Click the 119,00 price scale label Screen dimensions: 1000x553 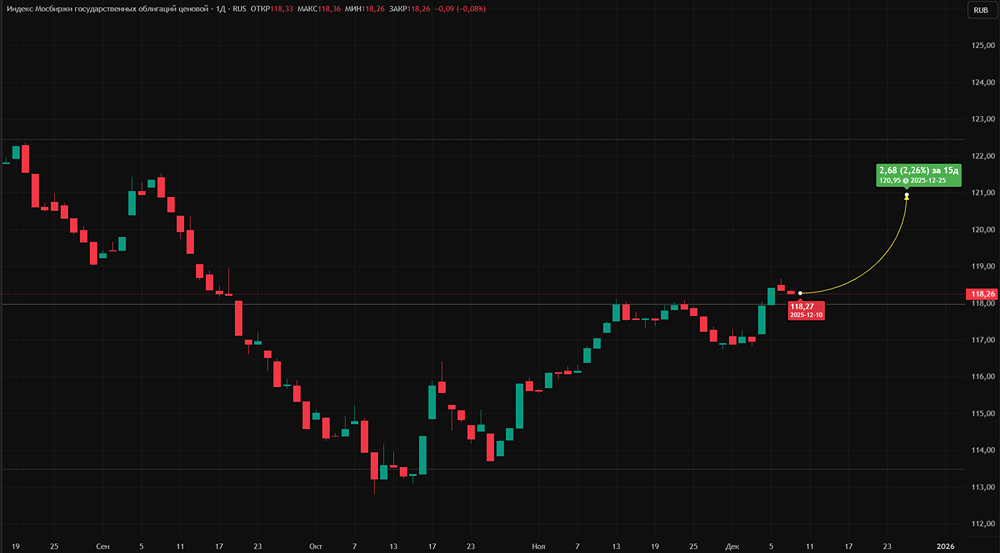point(983,267)
